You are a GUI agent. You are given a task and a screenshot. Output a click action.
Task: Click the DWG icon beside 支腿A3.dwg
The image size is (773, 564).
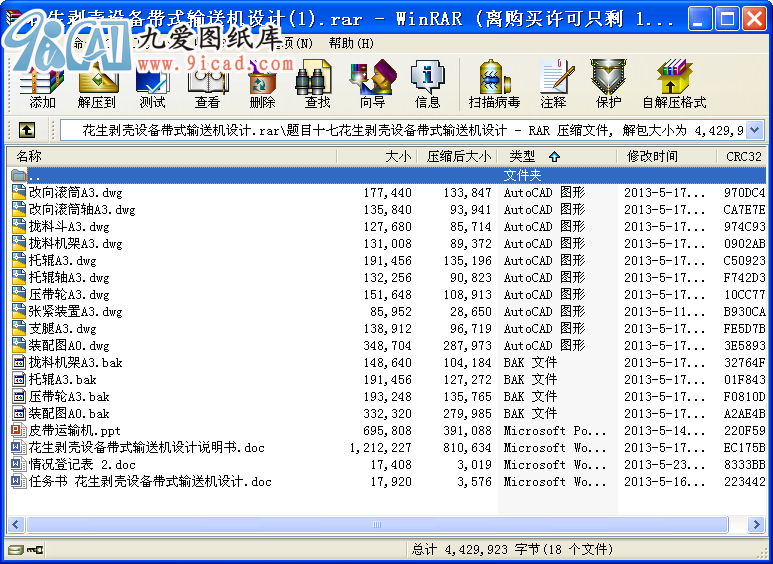coord(19,328)
